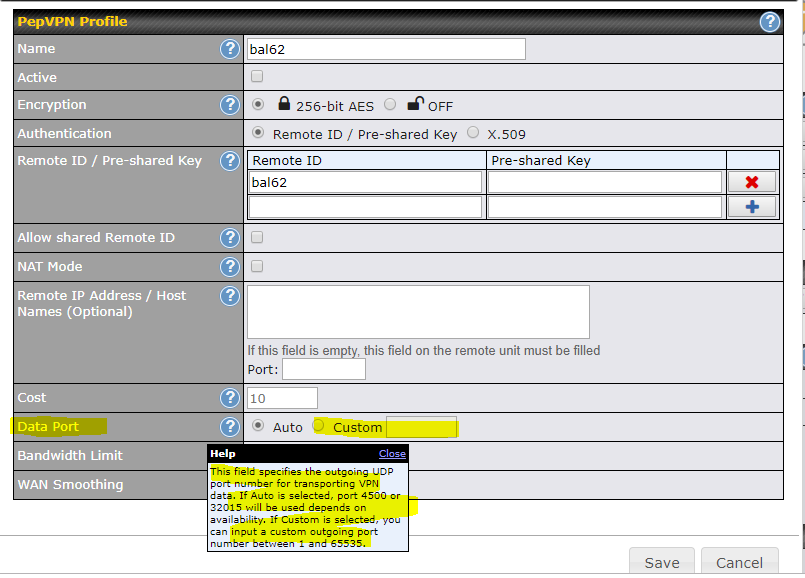Viewport: 805px width, 578px height.
Task: Select Custom data port option
Action: coord(319,426)
